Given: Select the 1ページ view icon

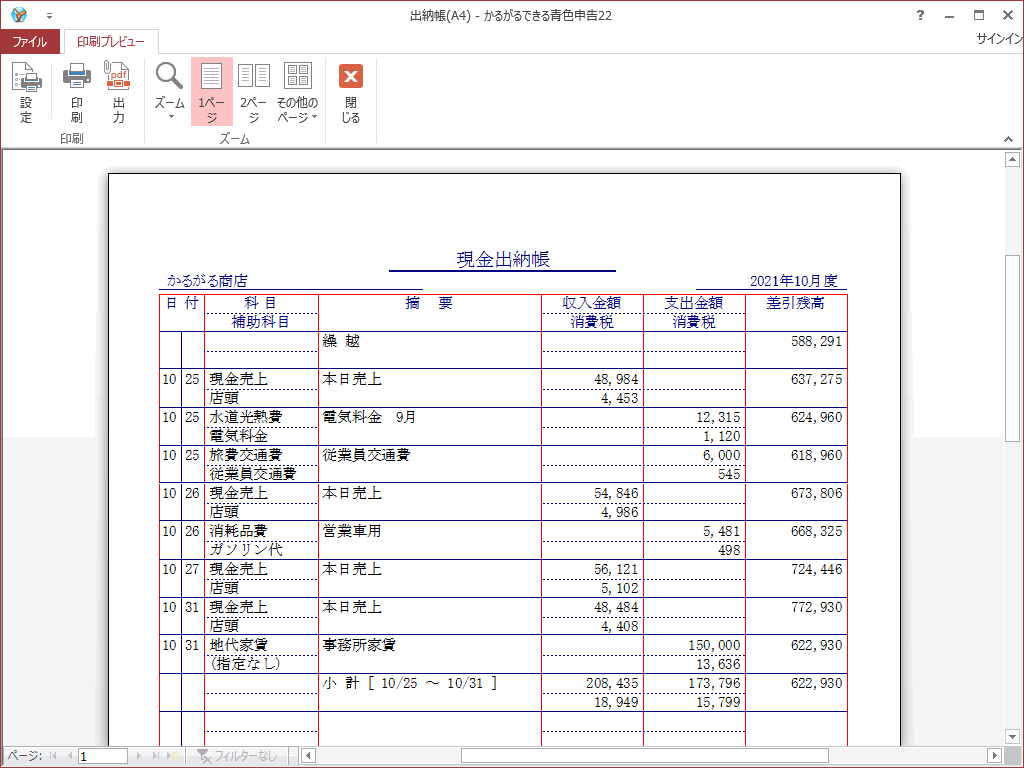Looking at the screenshot, I should coord(212,92).
